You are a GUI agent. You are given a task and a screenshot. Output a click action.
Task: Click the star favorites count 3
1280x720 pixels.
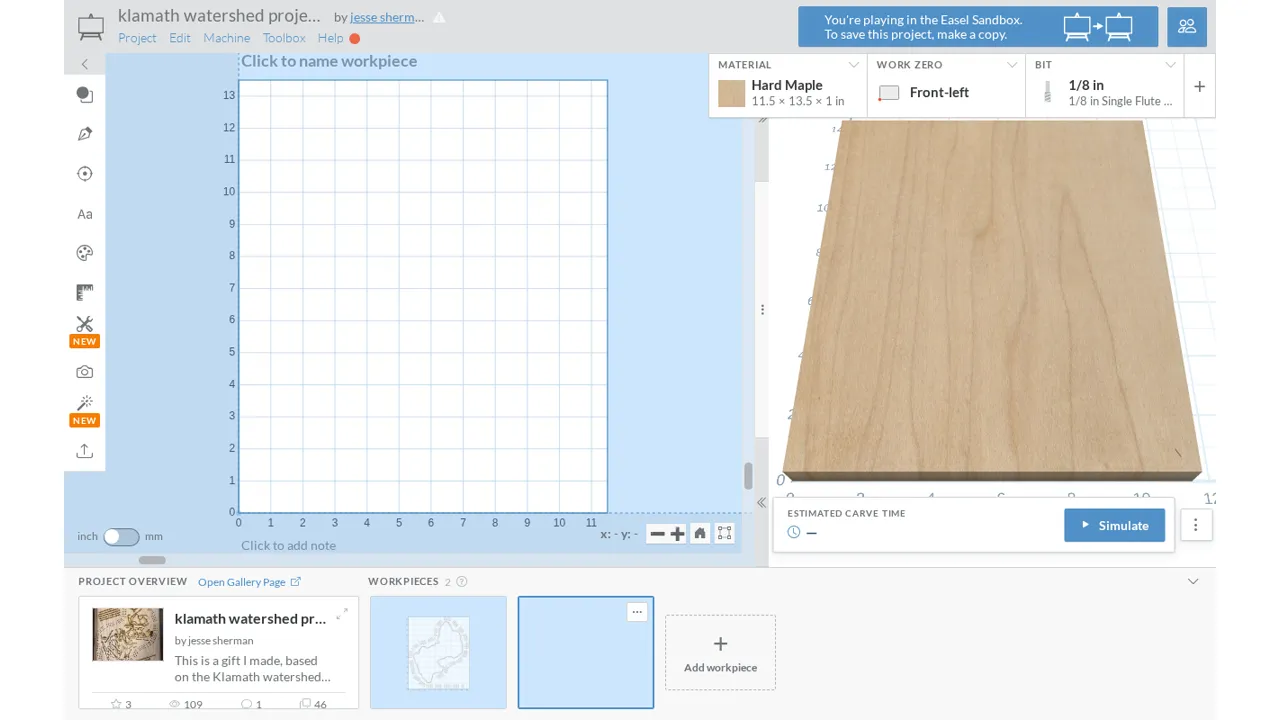click(x=121, y=704)
